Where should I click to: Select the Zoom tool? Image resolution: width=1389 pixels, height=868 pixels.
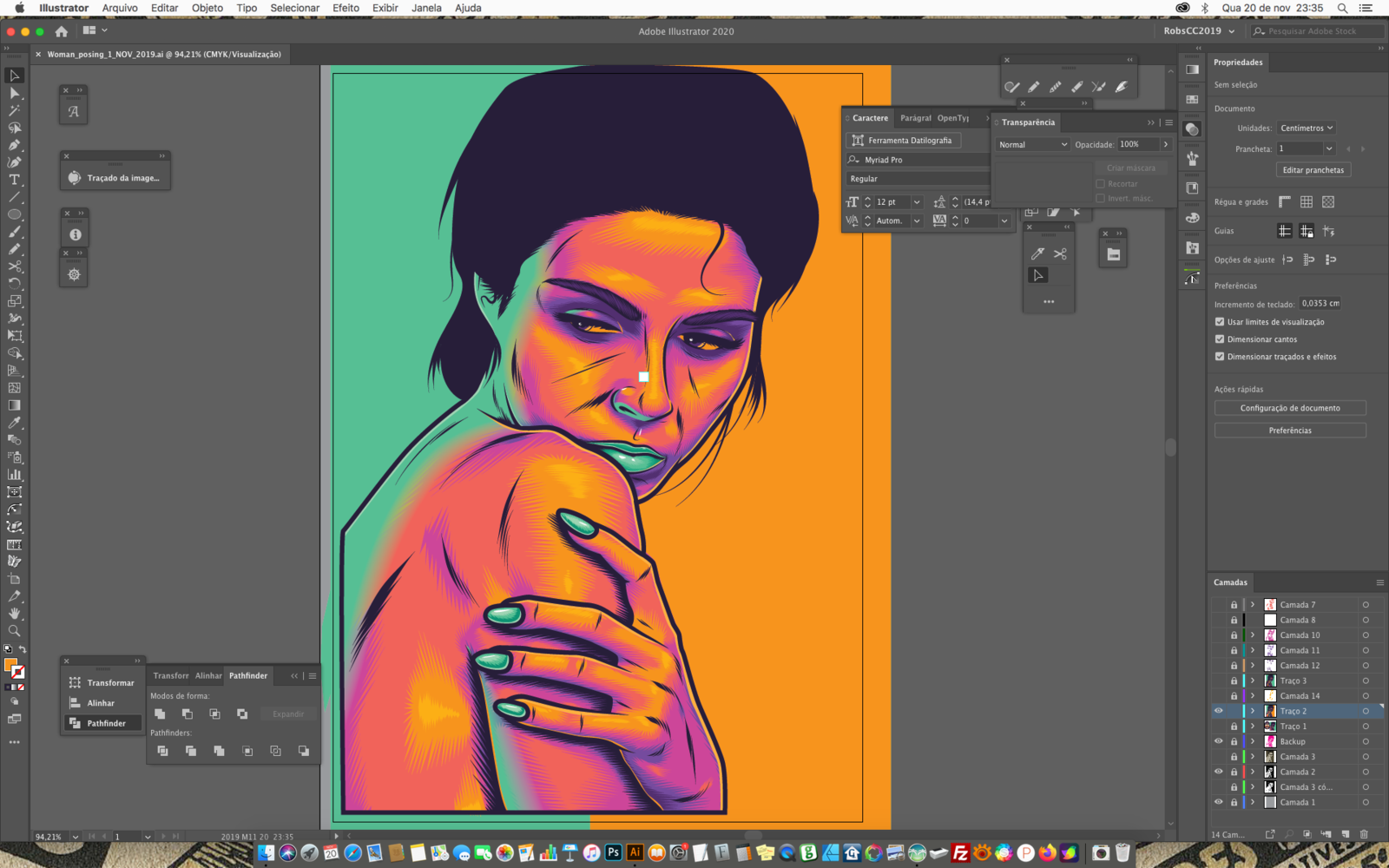pos(15,631)
